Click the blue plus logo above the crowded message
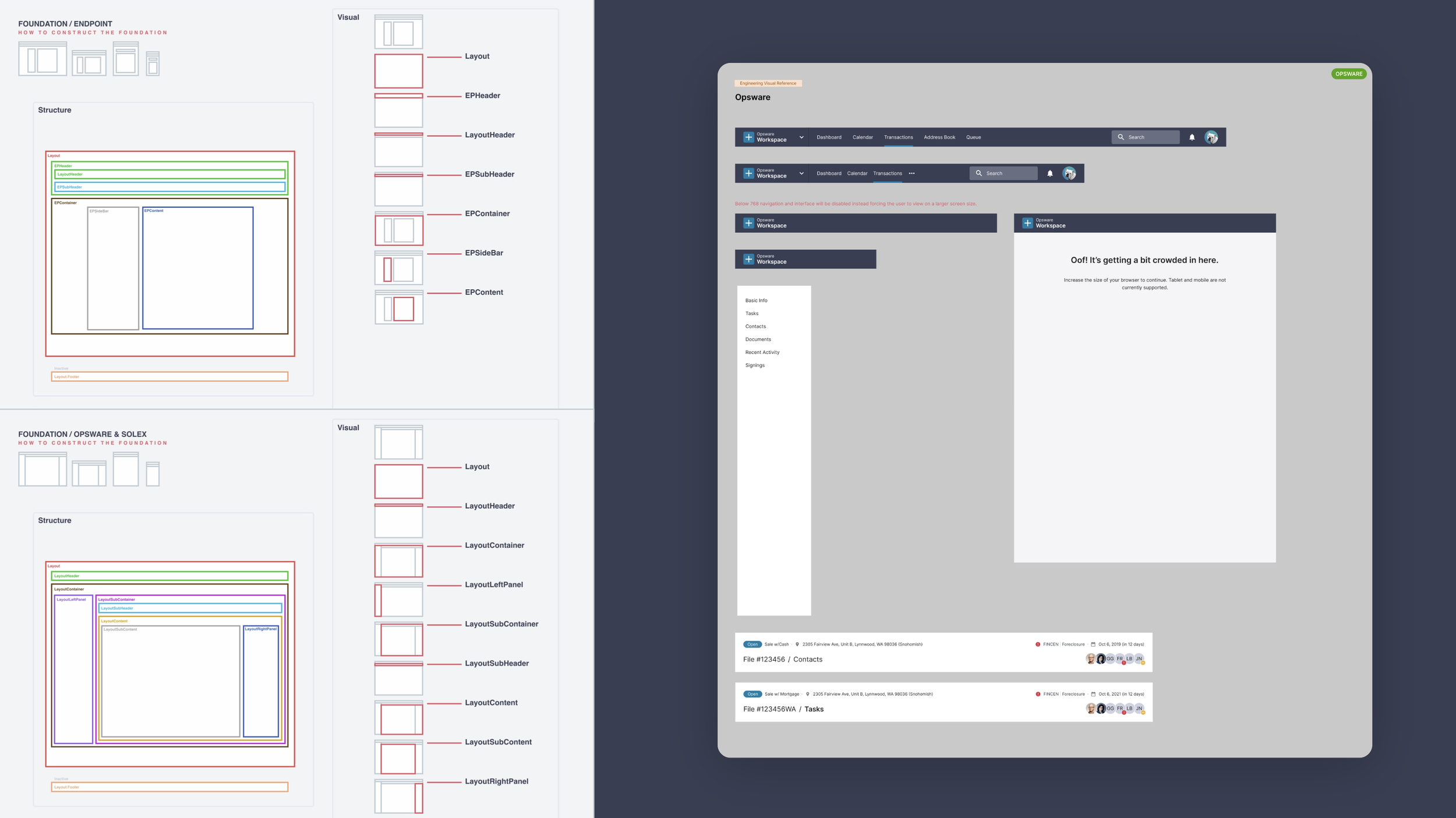 [1027, 223]
